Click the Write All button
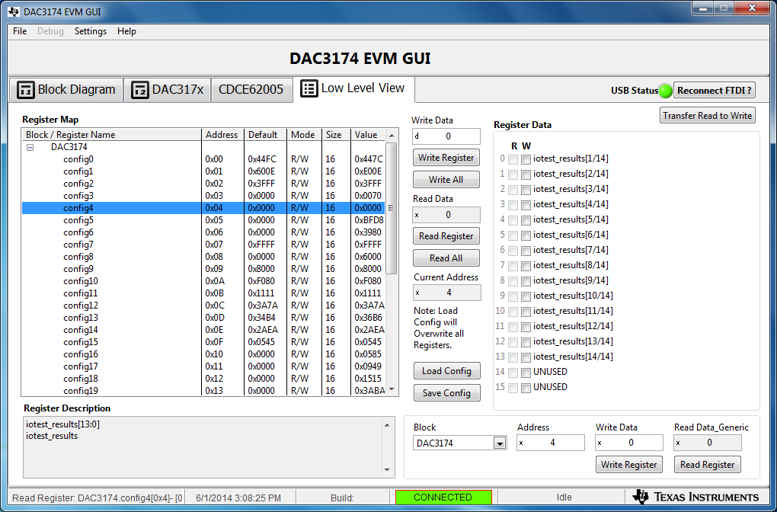The height and width of the screenshot is (512, 777). point(446,179)
